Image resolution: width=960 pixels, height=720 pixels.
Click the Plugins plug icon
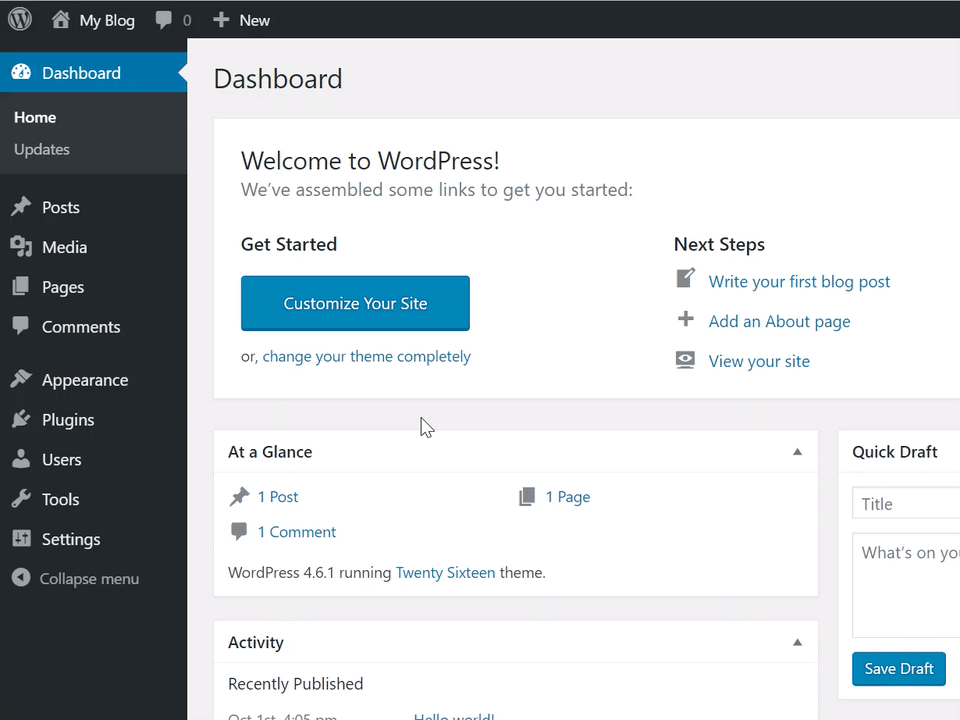(21, 419)
